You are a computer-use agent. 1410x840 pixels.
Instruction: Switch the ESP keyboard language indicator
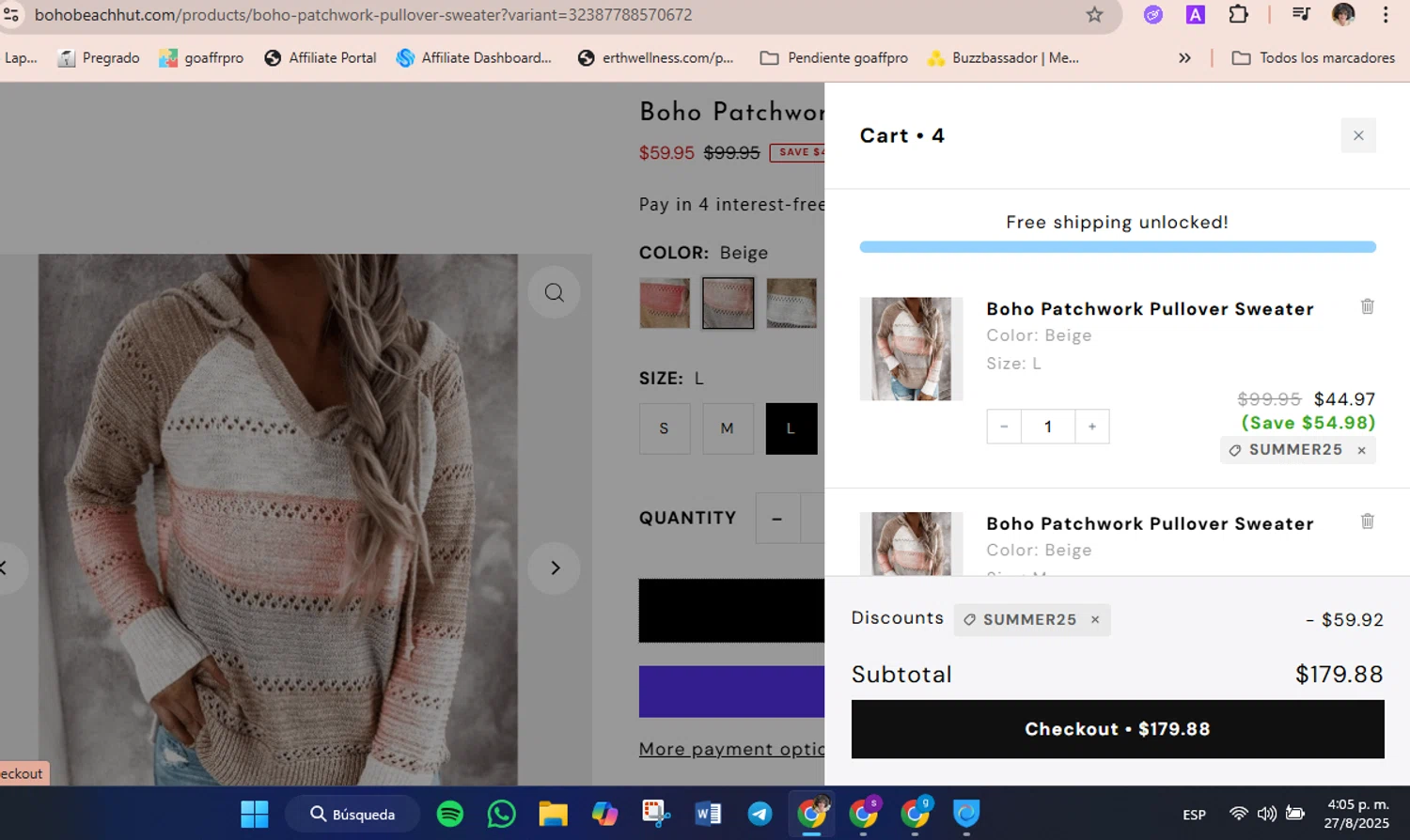(1194, 815)
